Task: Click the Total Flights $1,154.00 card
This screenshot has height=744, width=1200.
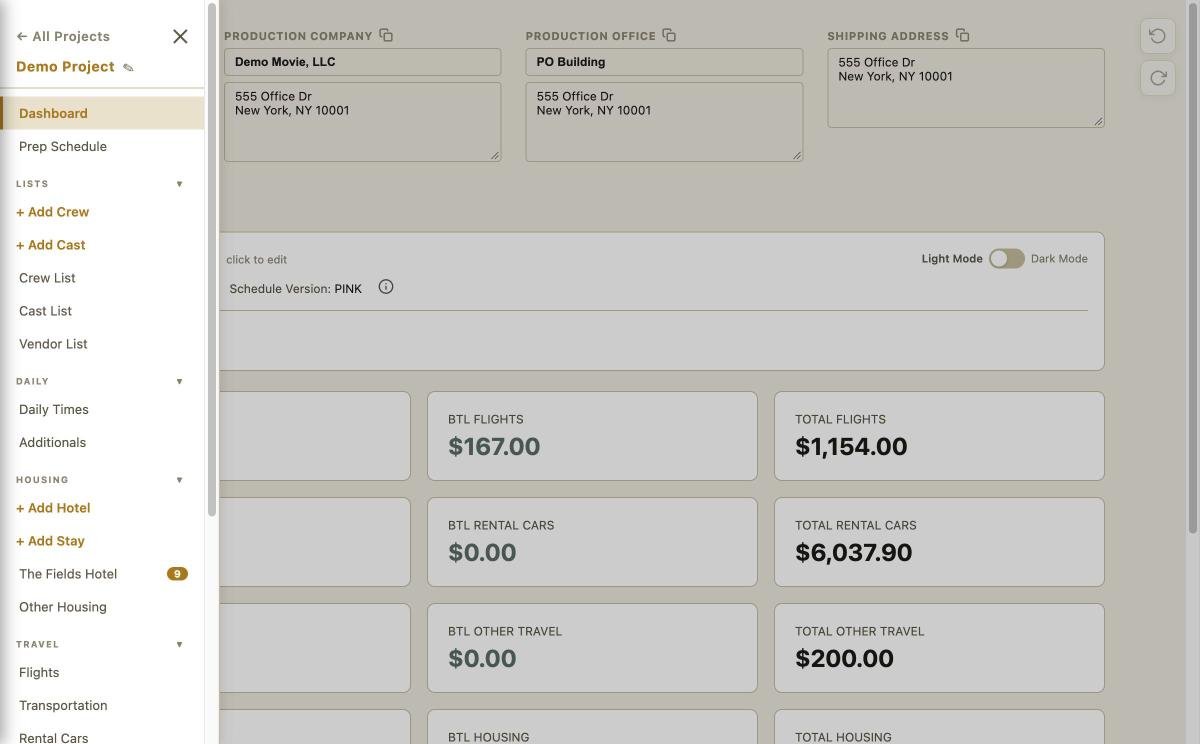Action: [939, 436]
